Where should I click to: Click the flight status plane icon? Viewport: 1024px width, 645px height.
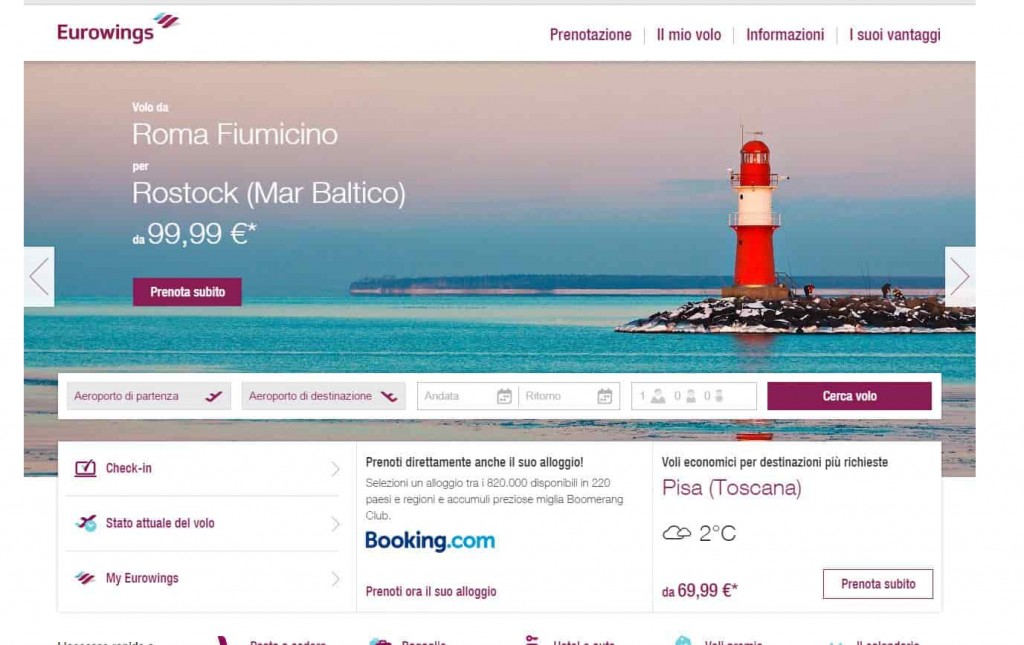[x=86, y=523]
